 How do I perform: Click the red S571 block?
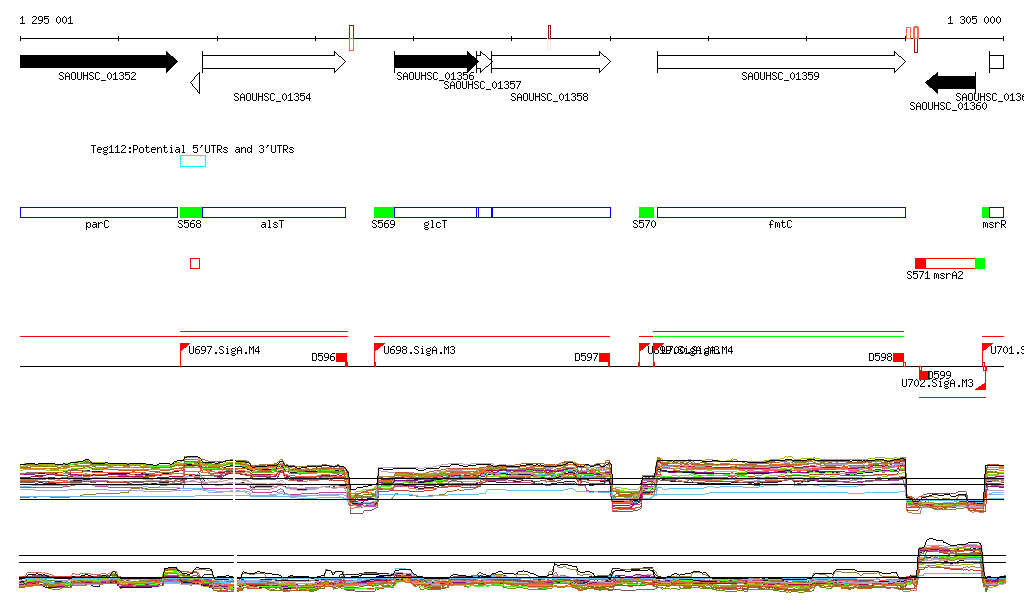pyautogui.click(x=920, y=263)
